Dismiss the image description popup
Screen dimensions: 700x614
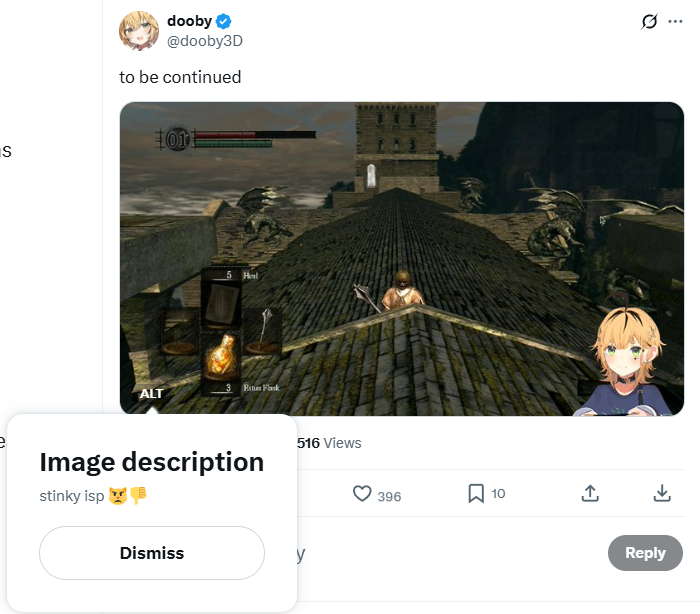[x=152, y=553]
